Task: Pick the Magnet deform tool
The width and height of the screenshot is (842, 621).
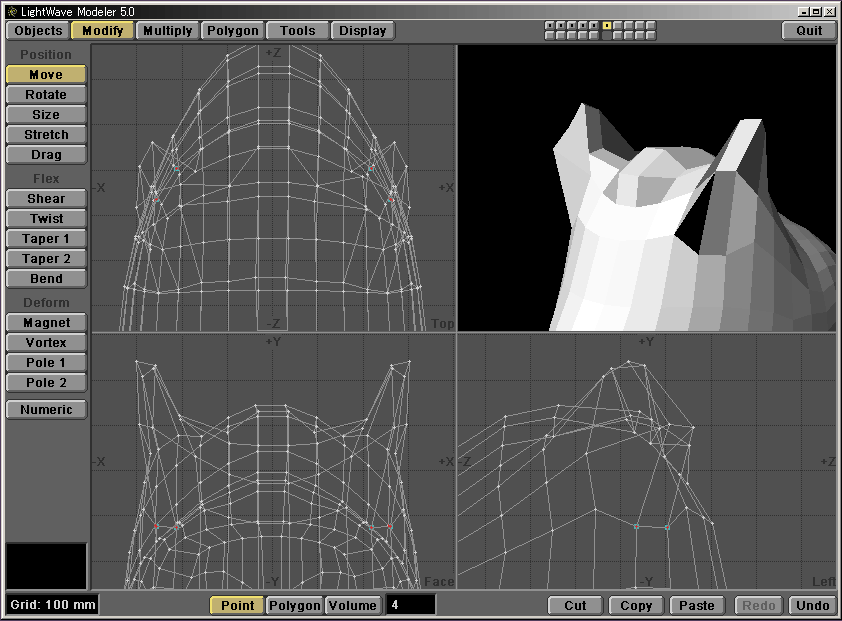Action: pos(46,323)
